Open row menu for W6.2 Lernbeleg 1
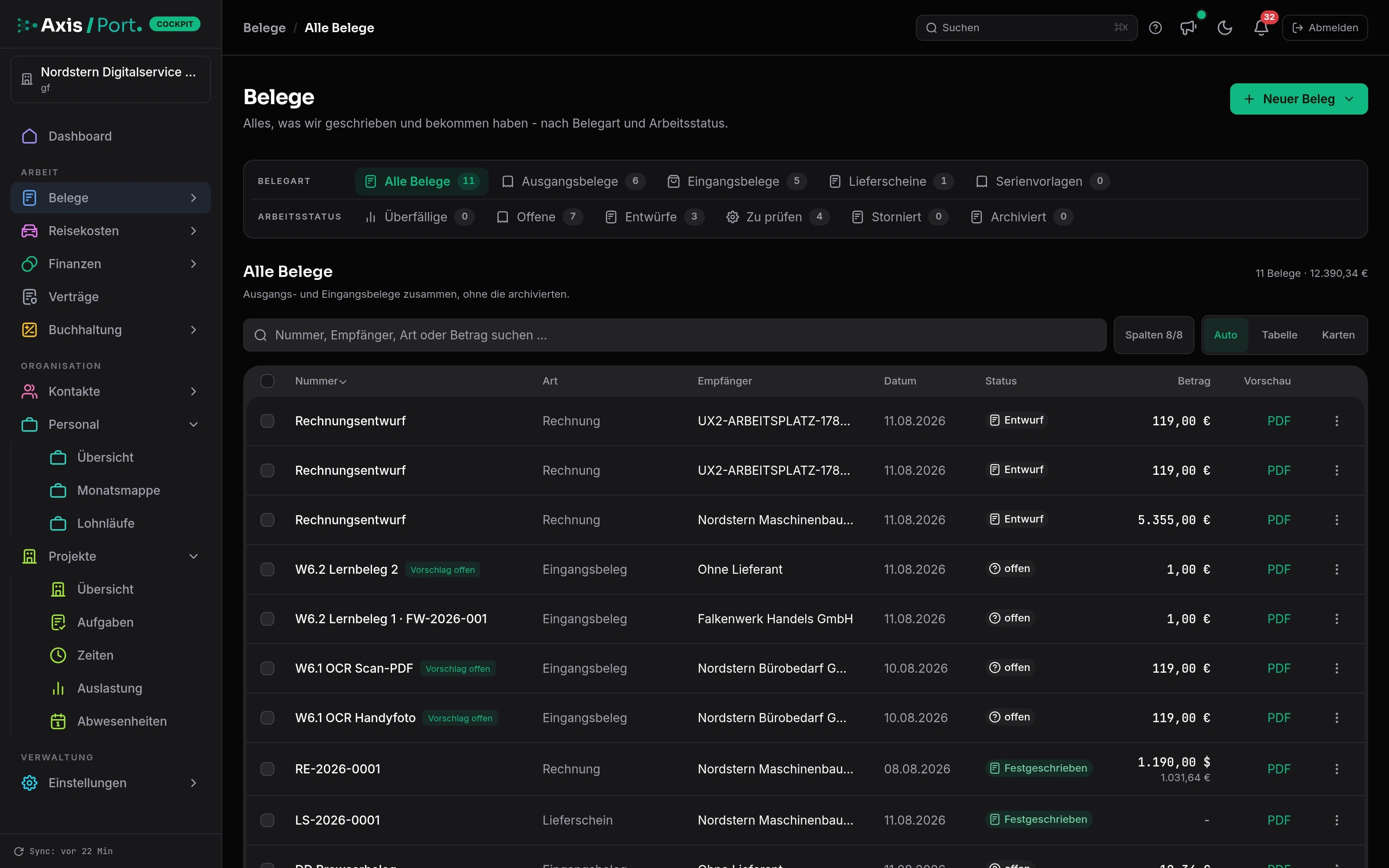1389x868 pixels. coord(1336,619)
